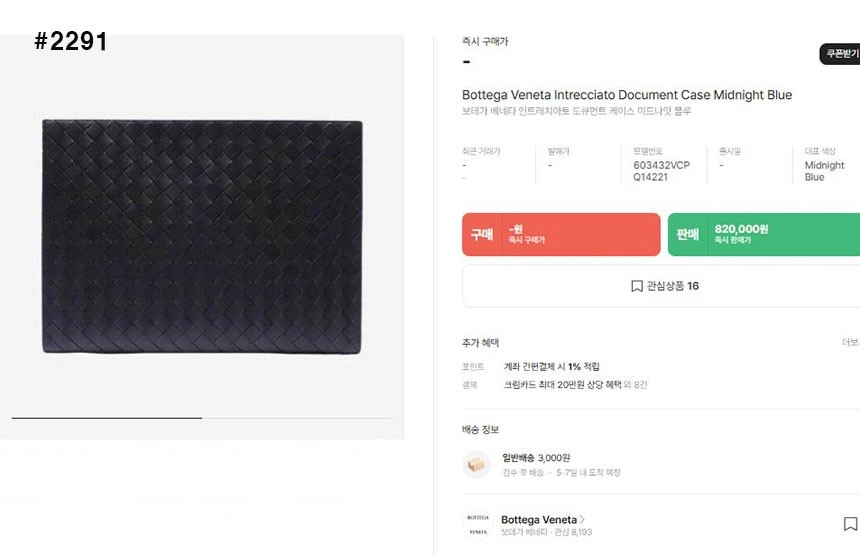Viewport: 860px width, 556px height.
Task: Click the shipping box icon
Action: tap(477, 464)
